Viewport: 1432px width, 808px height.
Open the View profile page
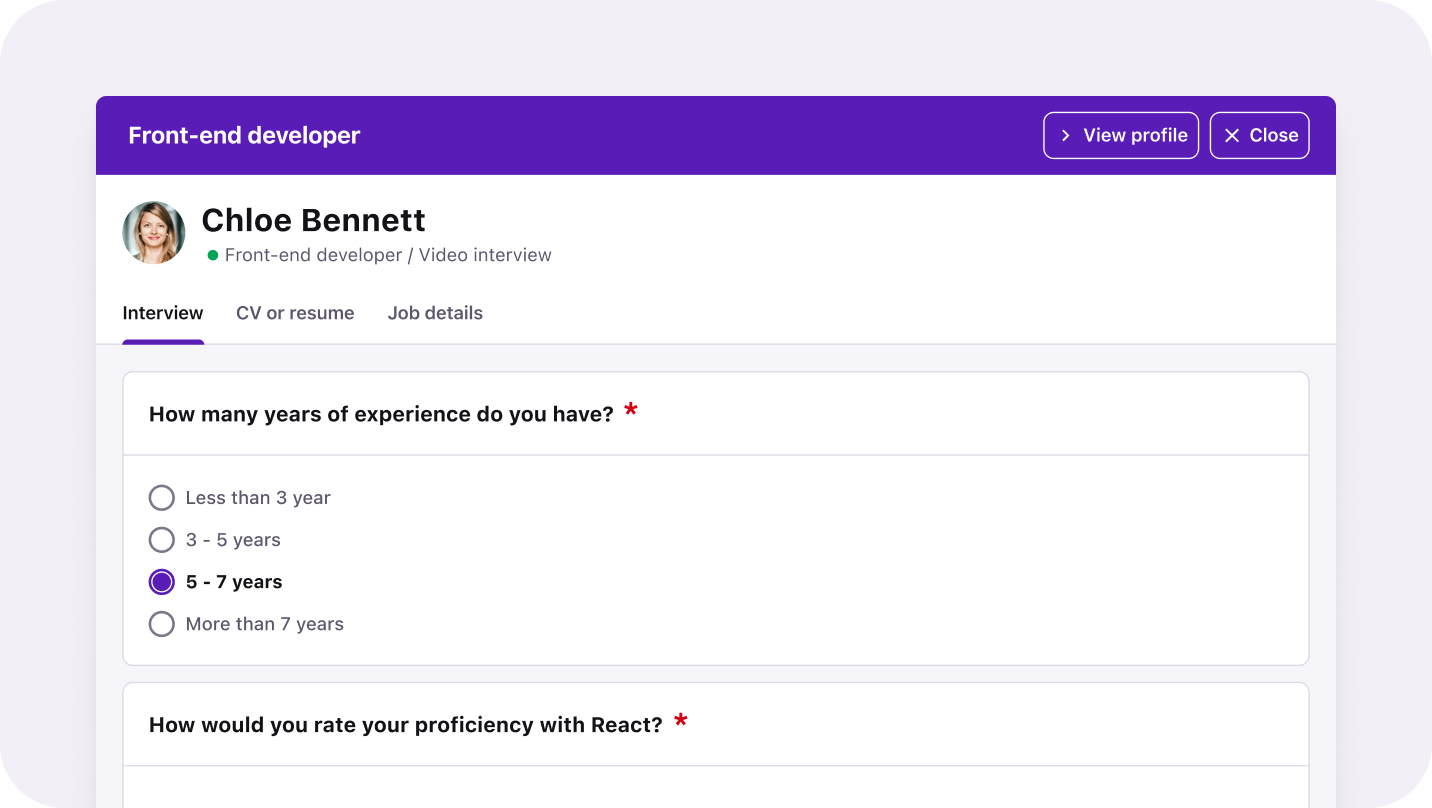[1120, 135]
